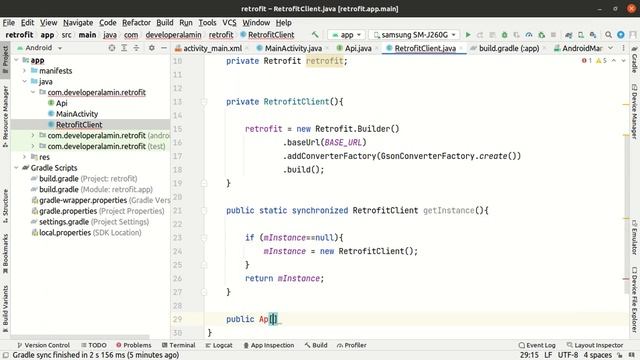Screen dimensions: 640x360
Task: Open the profiler gauge icon in toolbar
Action: pyautogui.click(x=529, y=35)
